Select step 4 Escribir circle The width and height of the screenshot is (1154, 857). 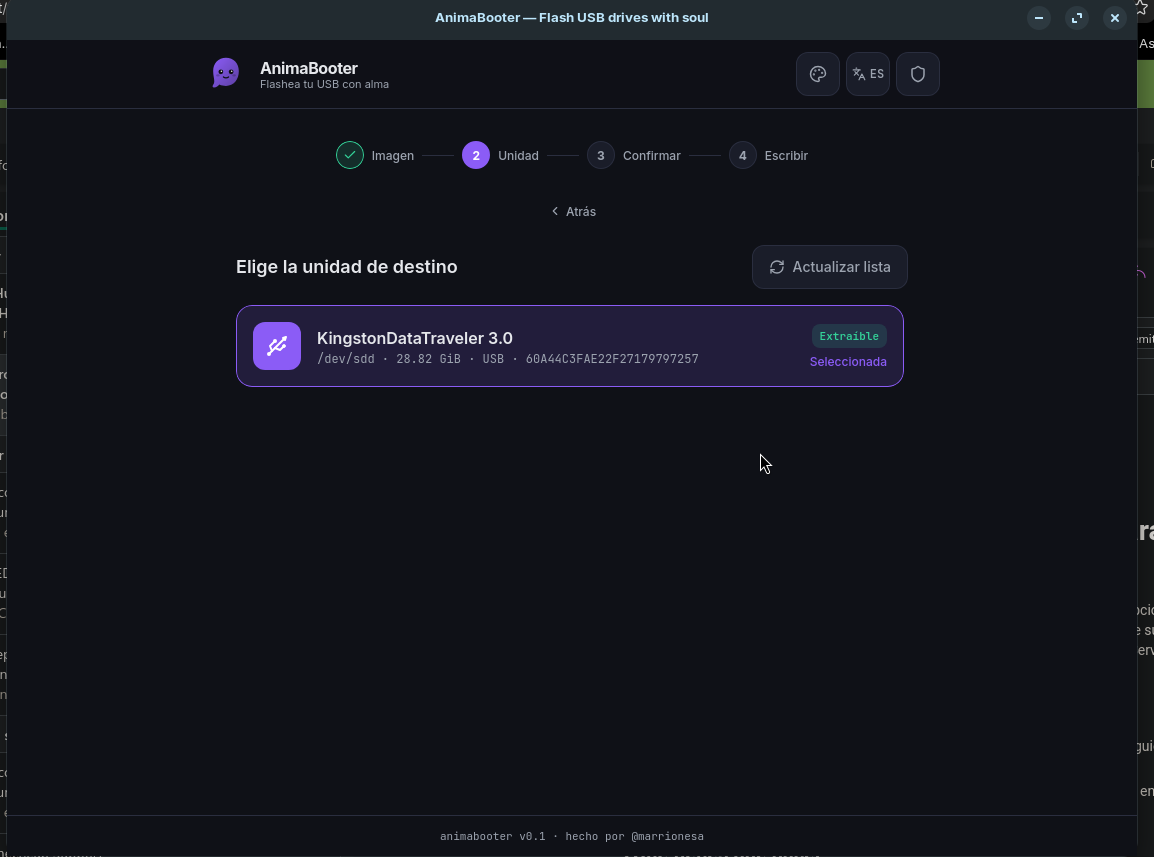pyautogui.click(x=743, y=155)
